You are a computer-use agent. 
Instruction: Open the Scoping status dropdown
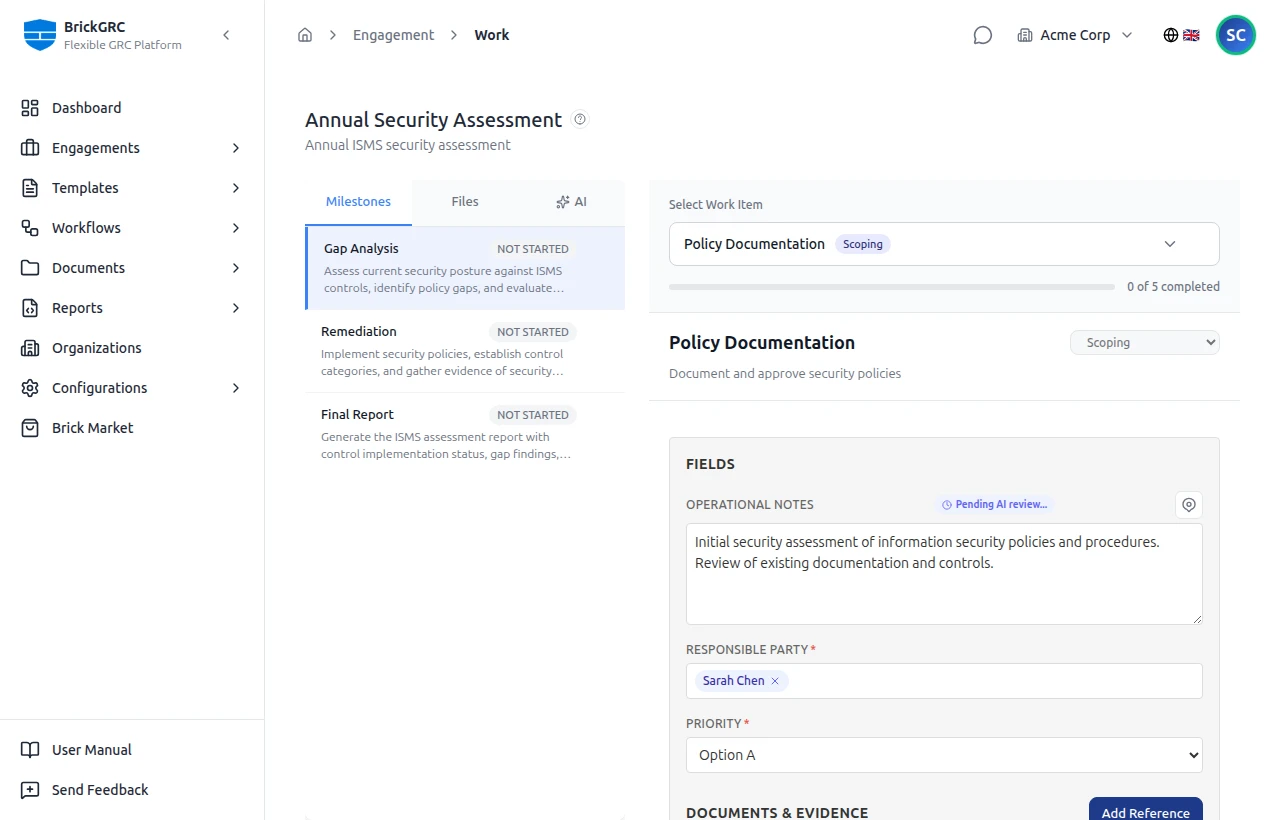tap(1144, 342)
